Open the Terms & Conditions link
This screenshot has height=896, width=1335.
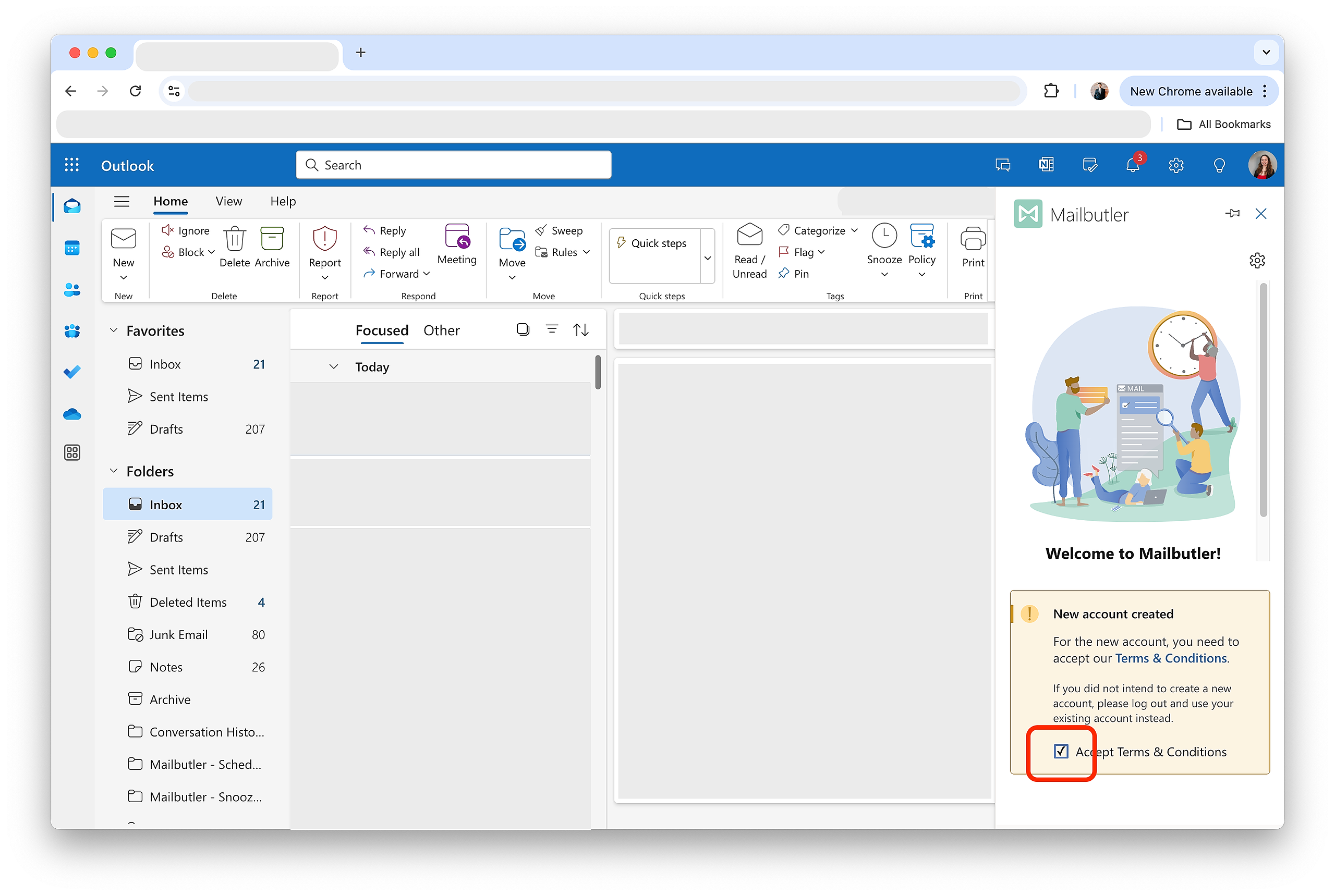pos(1171,658)
